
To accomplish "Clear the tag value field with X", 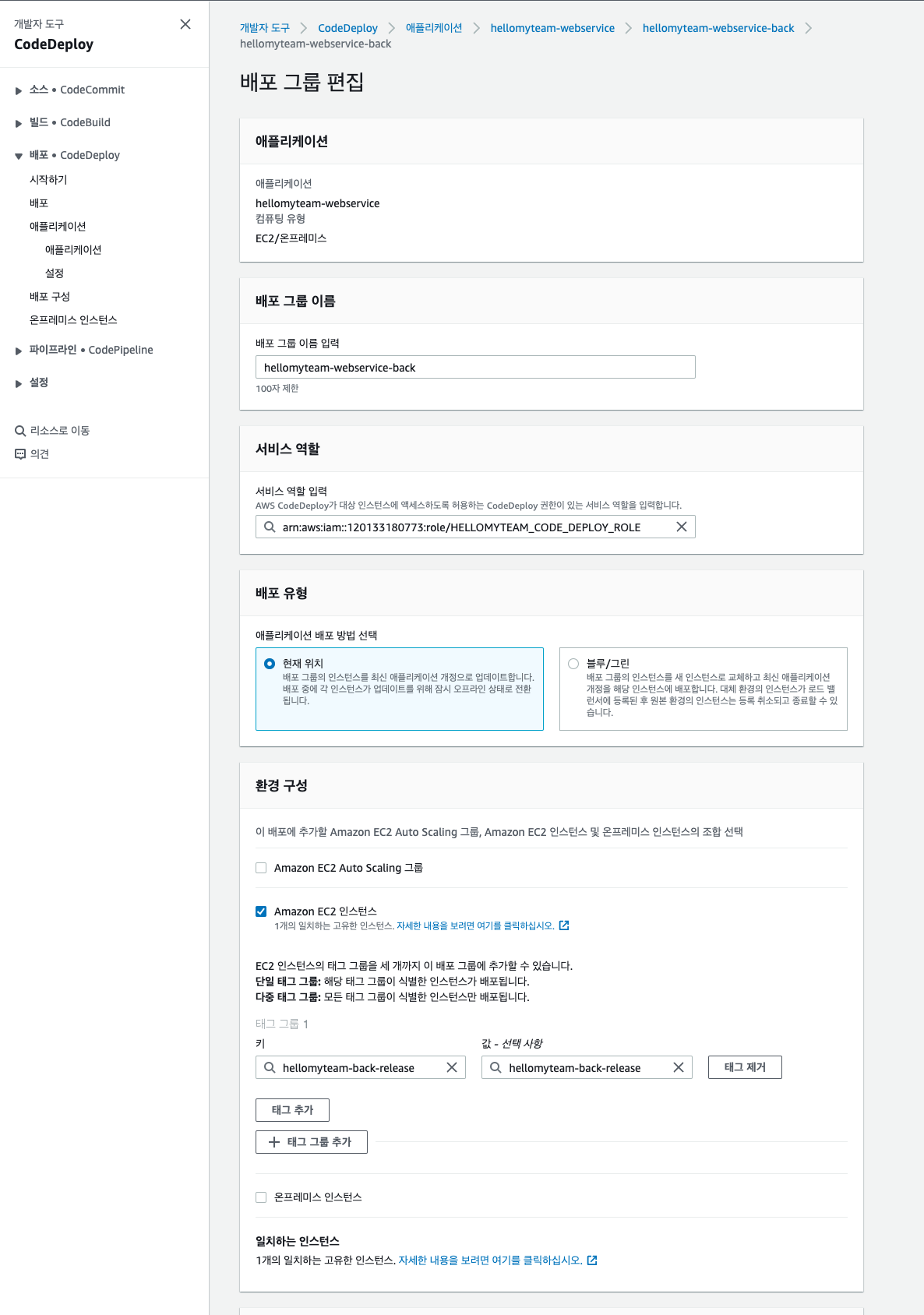I will pos(679,1067).
